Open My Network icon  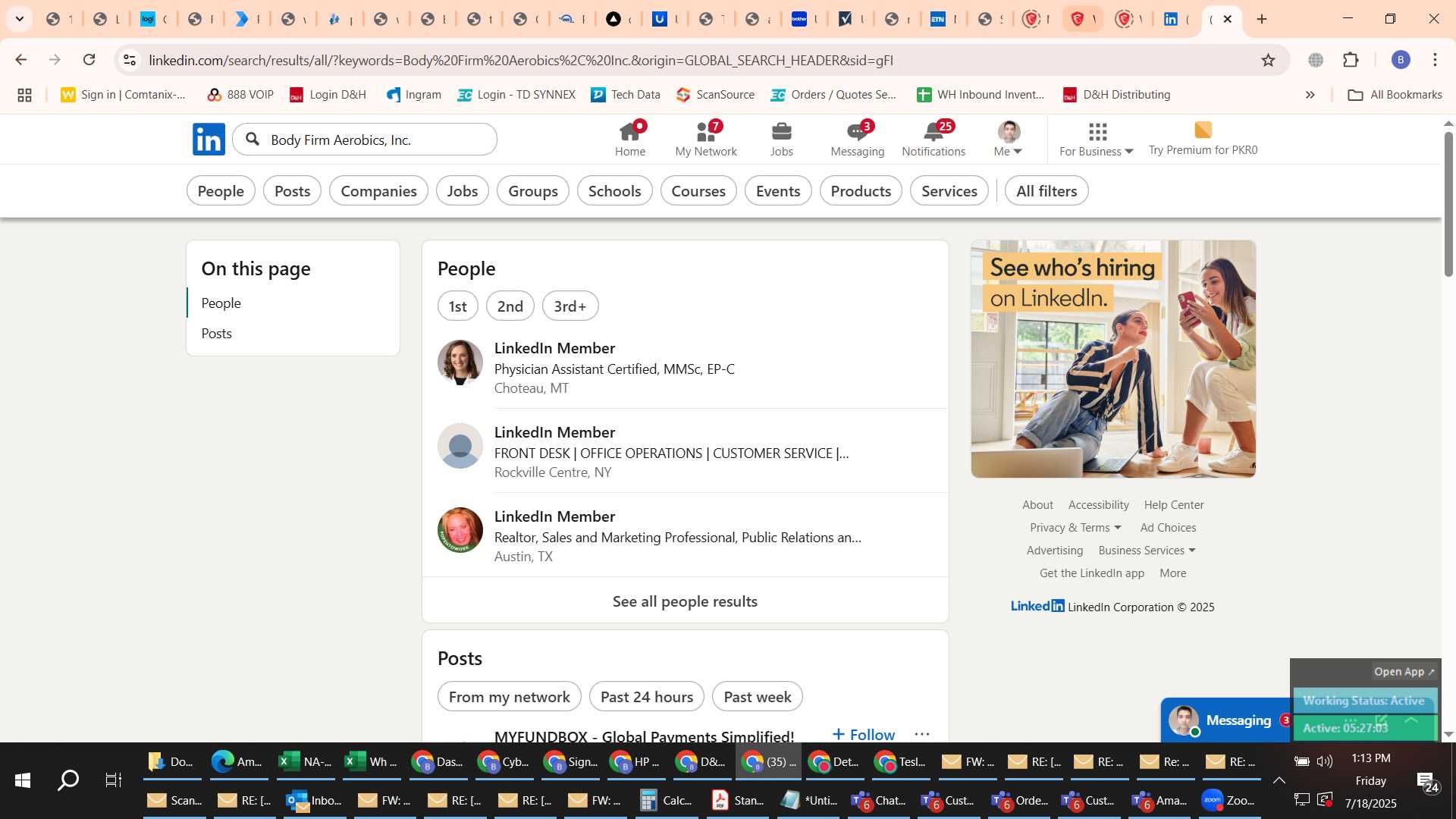click(706, 140)
